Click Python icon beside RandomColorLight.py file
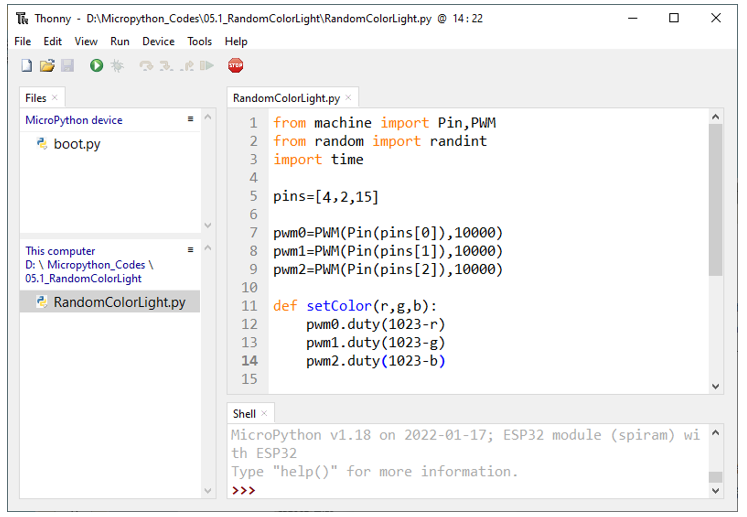Image resolution: width=747 pixels, height=517 pixels. (42, 302)
